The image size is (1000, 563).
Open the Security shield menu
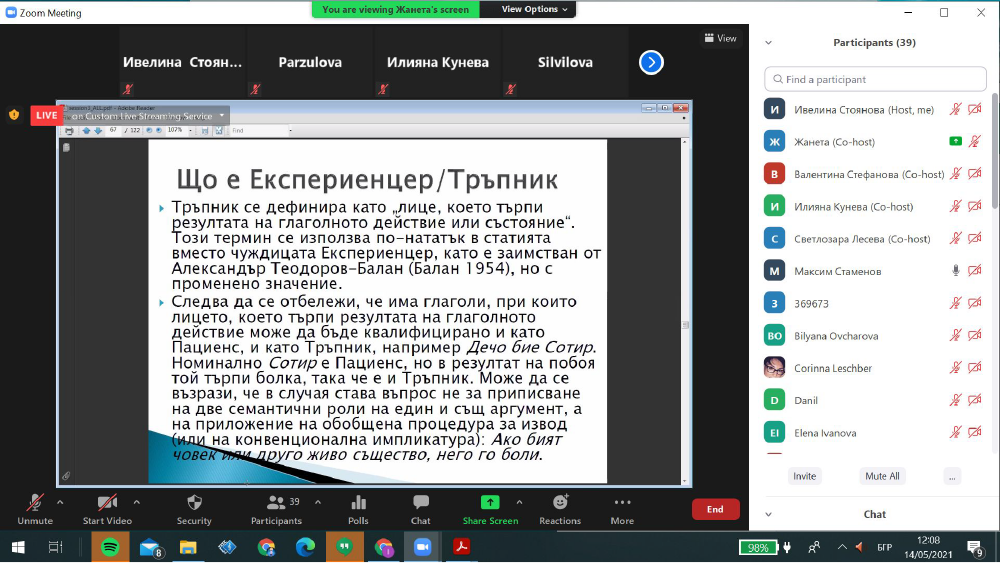194,508
